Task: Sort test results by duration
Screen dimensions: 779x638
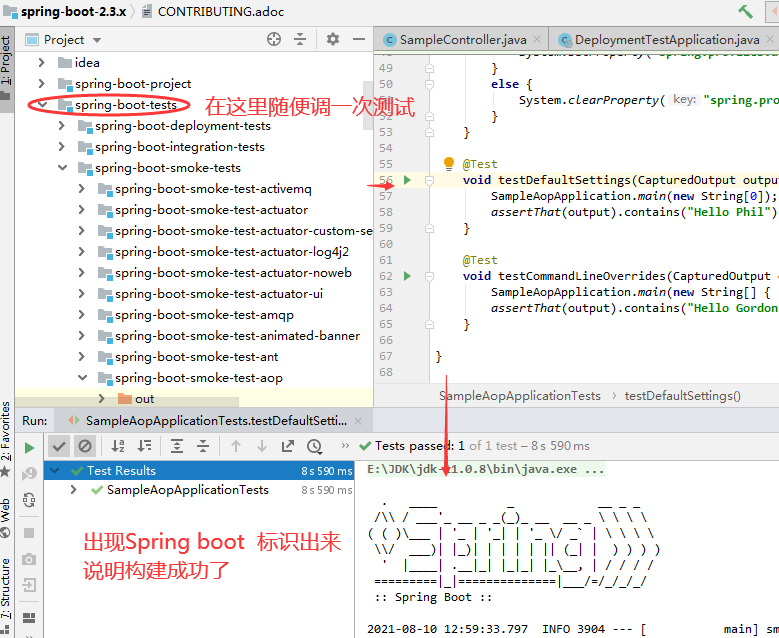Action: (x=145, y=446)
